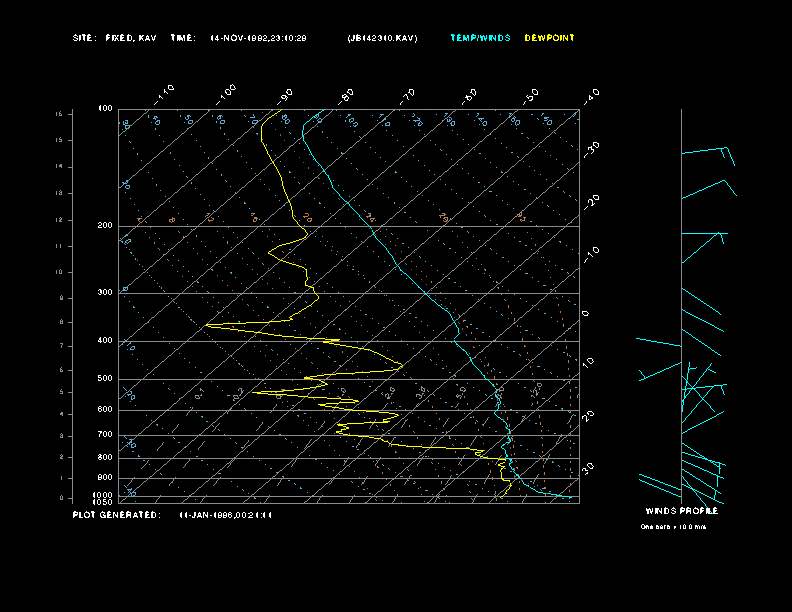Click the 100 pressure label at top left
792x612 pixels.
(x=105, y=108)
